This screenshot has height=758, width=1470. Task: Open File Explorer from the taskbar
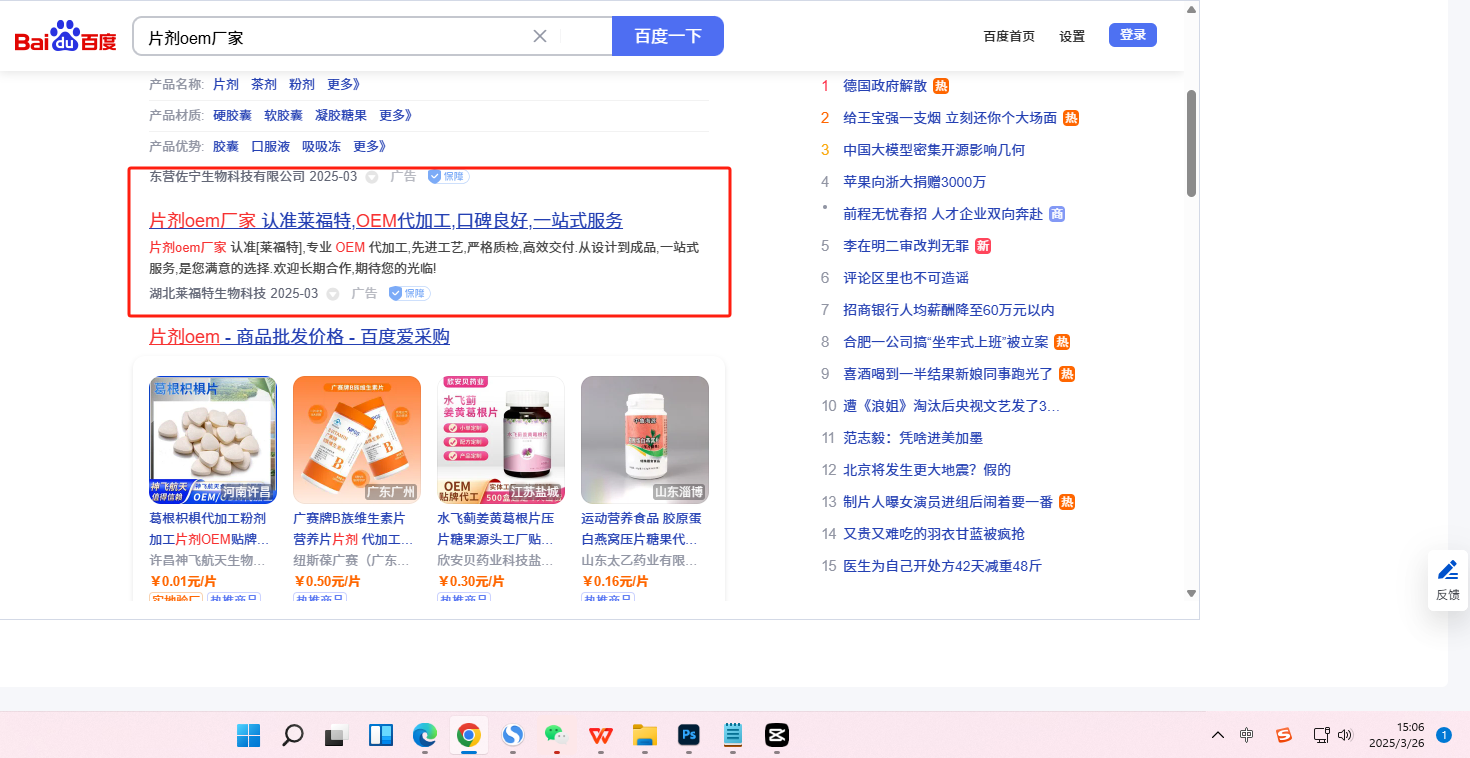(644, 736)
